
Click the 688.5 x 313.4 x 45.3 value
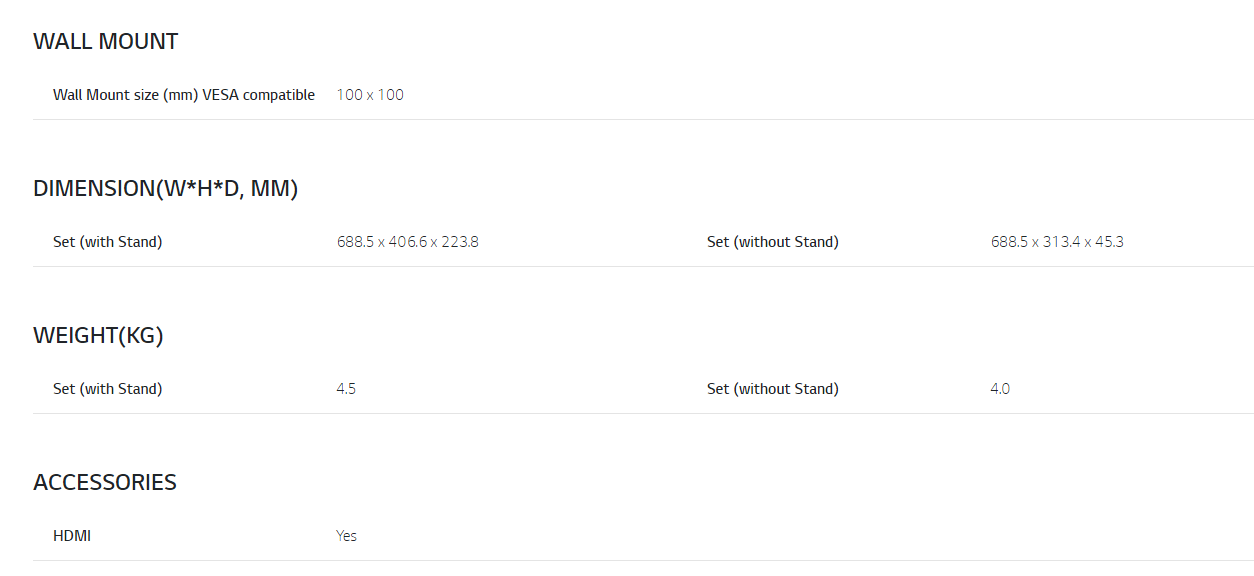[1057, 242]
